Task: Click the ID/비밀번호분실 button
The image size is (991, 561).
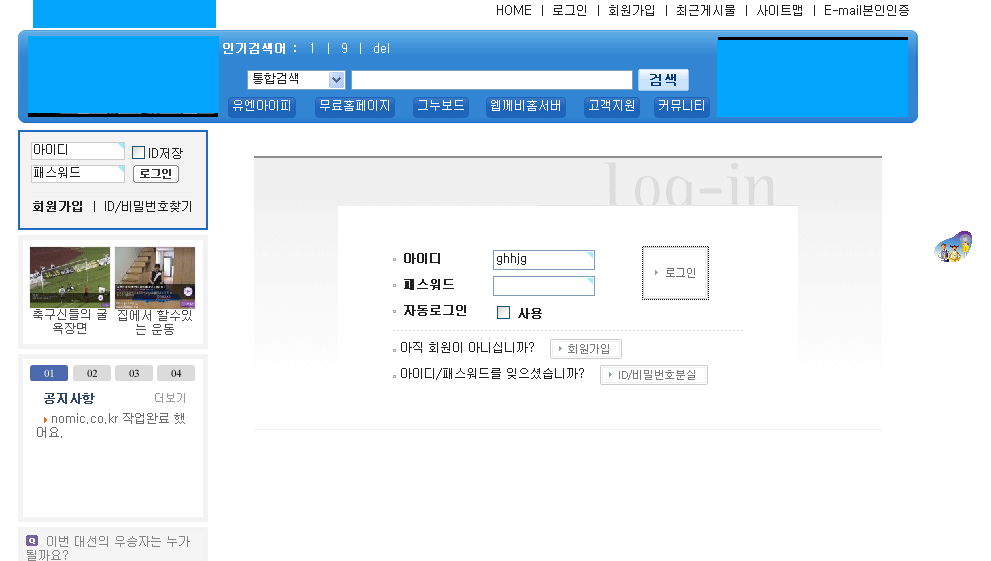Action: click(654, 375)
